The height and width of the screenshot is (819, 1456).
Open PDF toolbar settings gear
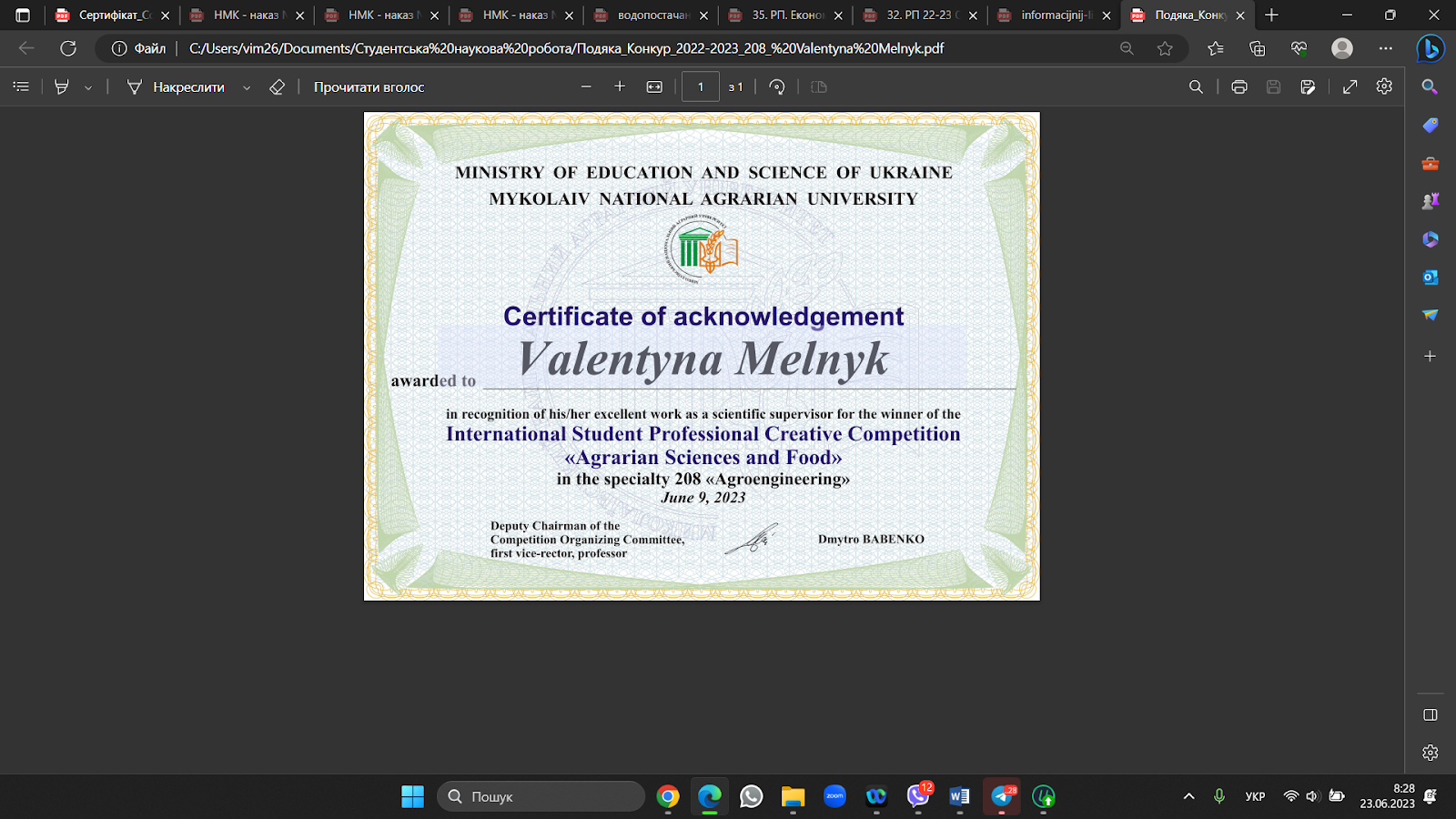(x=1384, y=86)
